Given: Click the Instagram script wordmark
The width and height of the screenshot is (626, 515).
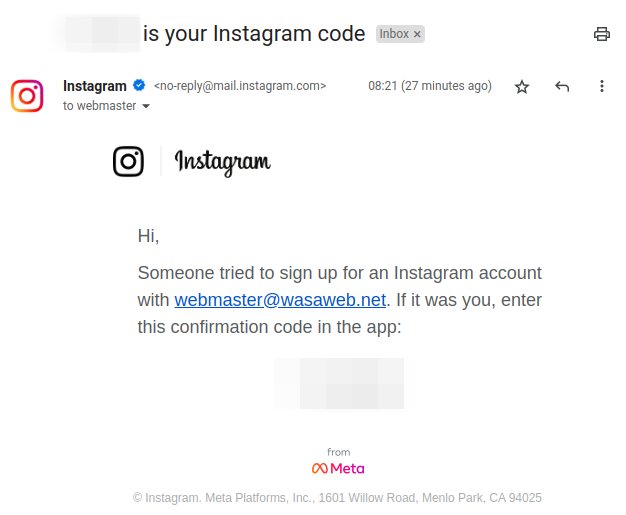Looking at the screenshot, I should click(222, 162).
